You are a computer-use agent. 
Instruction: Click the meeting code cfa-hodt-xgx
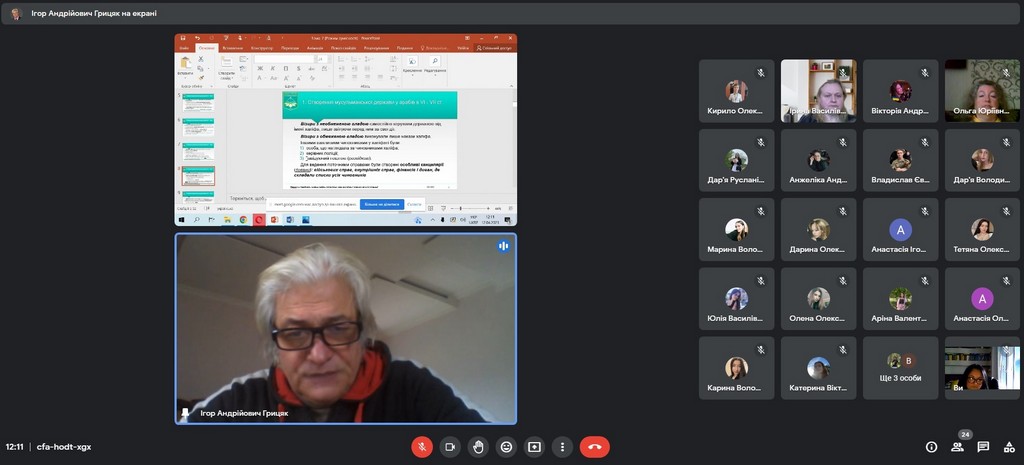coord(64,447)
